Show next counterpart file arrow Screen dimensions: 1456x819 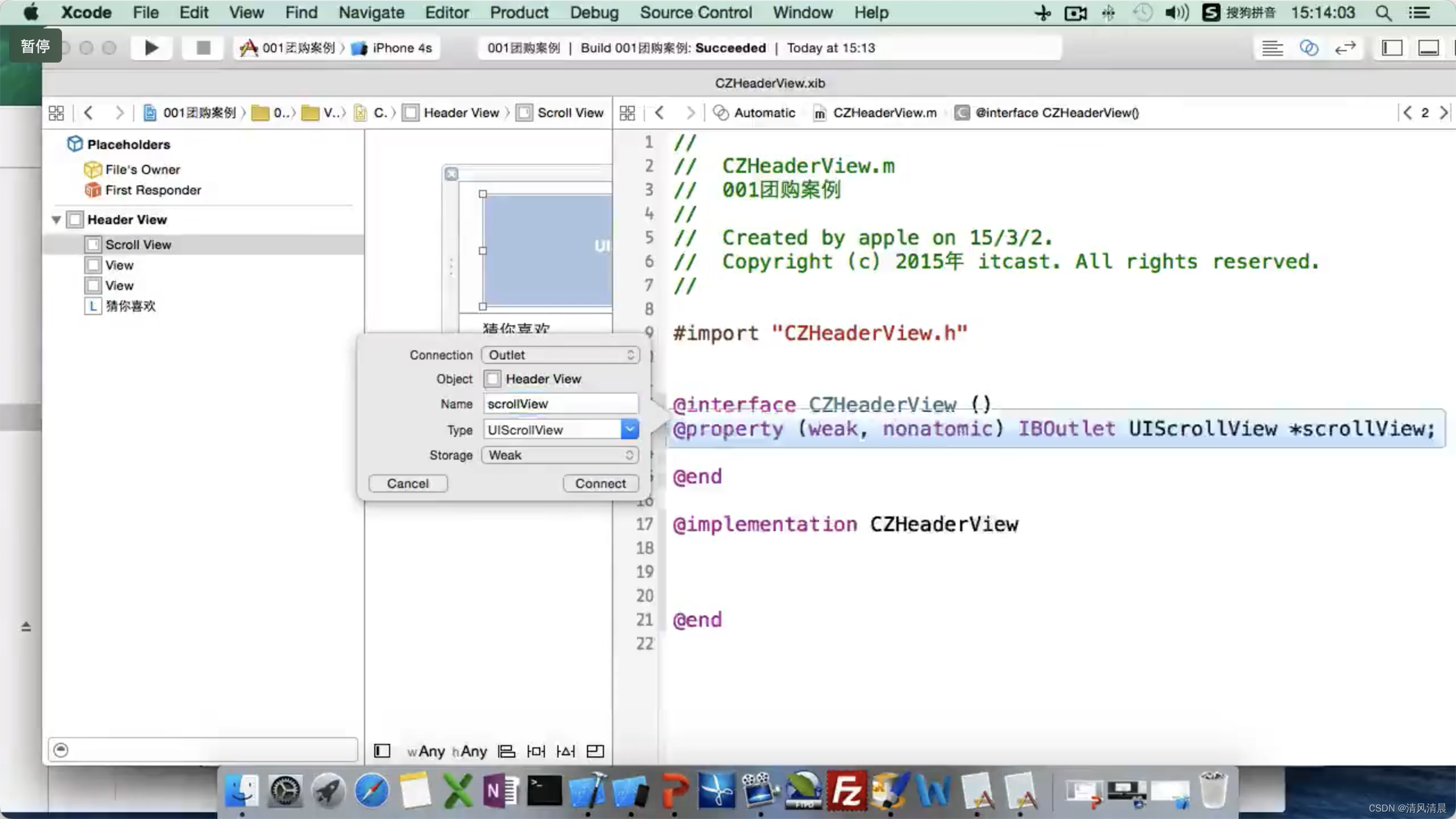tap(1443, 113)
